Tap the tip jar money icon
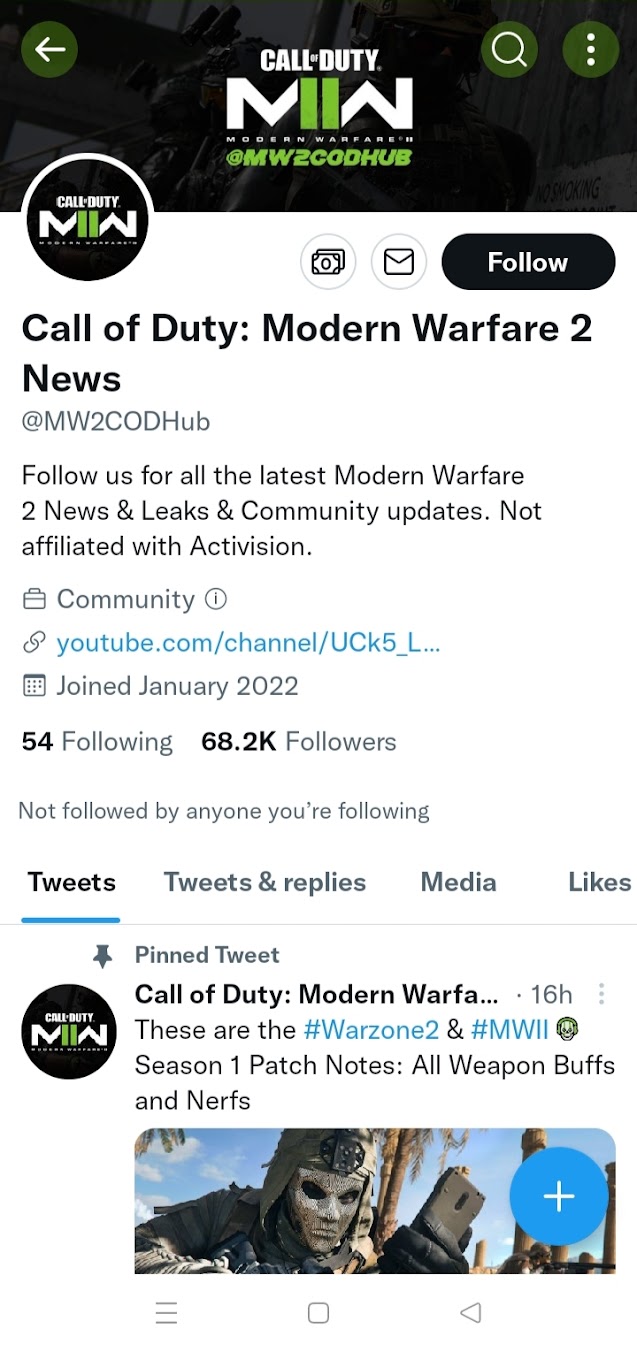This screenshot has height=1352, width=637. click(x=328, y=262)
